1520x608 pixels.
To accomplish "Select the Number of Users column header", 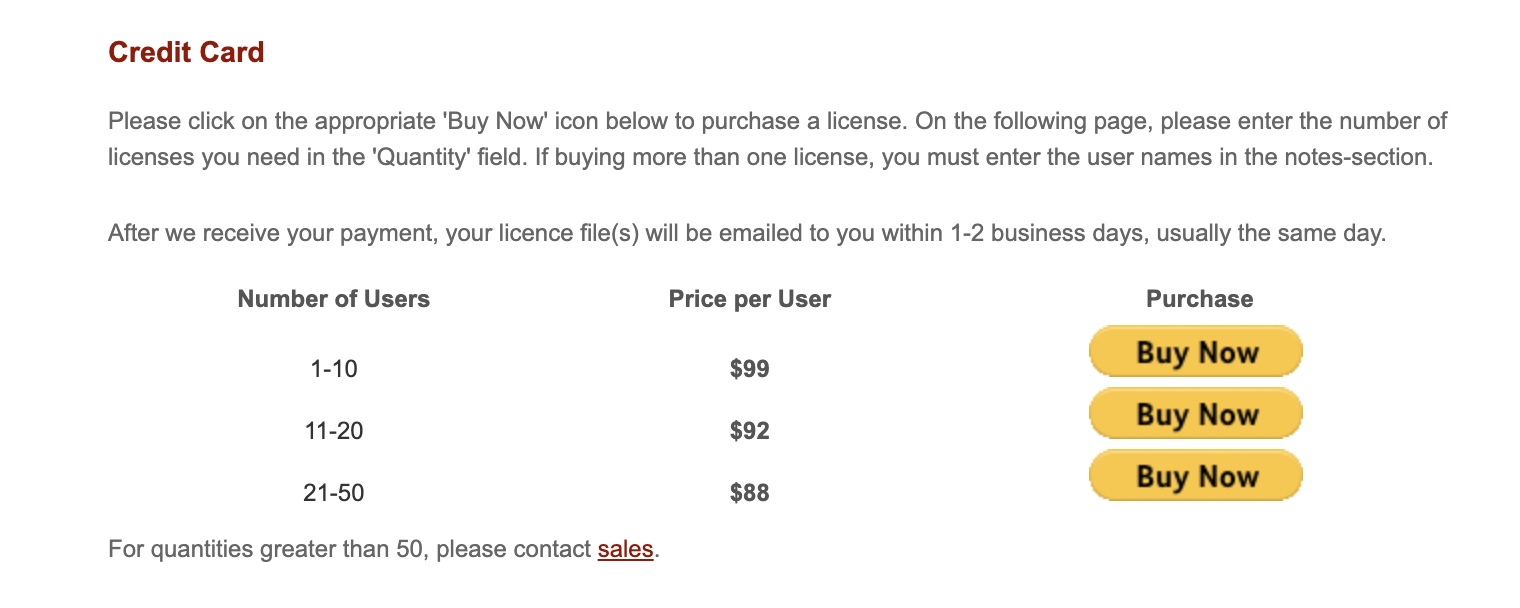I will [x=334, y=299].
